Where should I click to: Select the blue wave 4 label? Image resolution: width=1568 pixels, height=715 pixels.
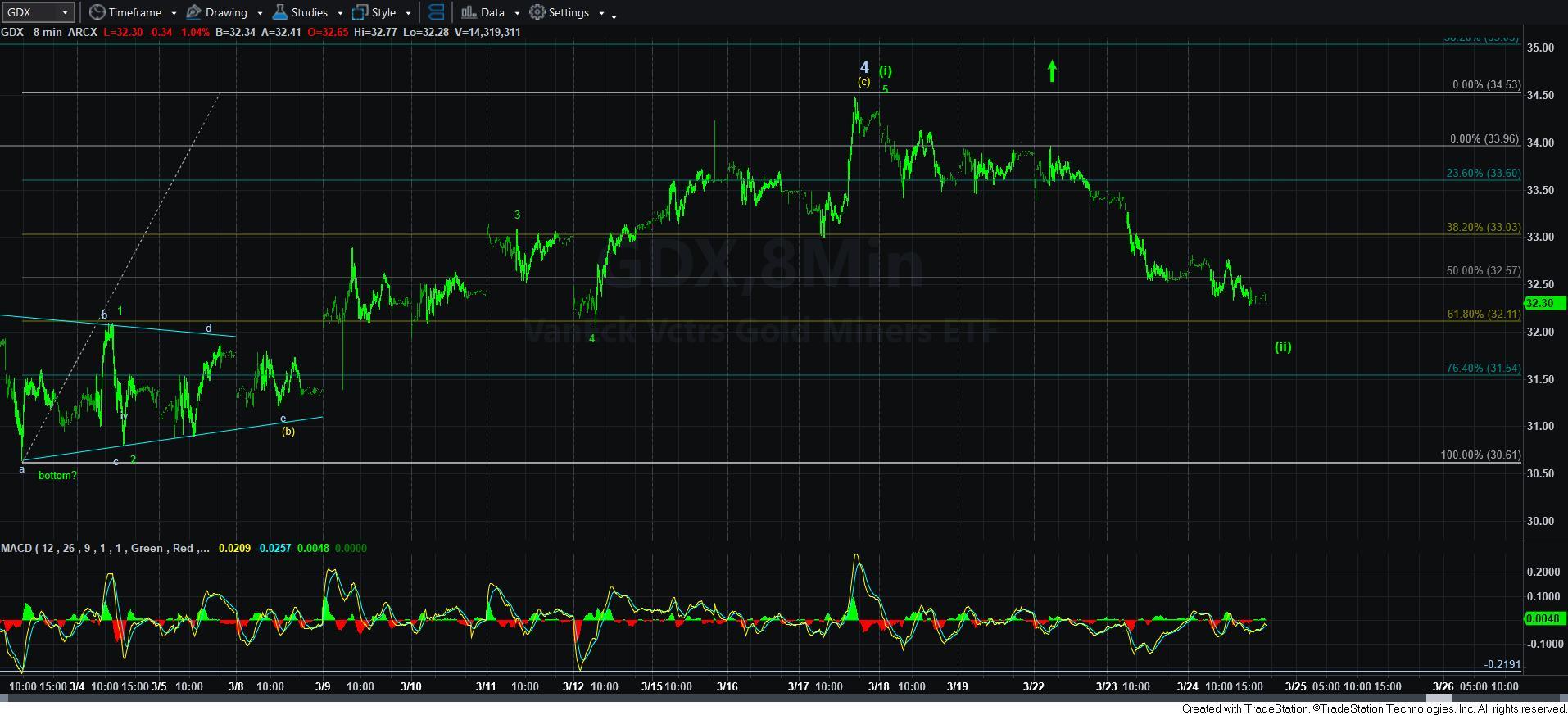coord(864,67)
